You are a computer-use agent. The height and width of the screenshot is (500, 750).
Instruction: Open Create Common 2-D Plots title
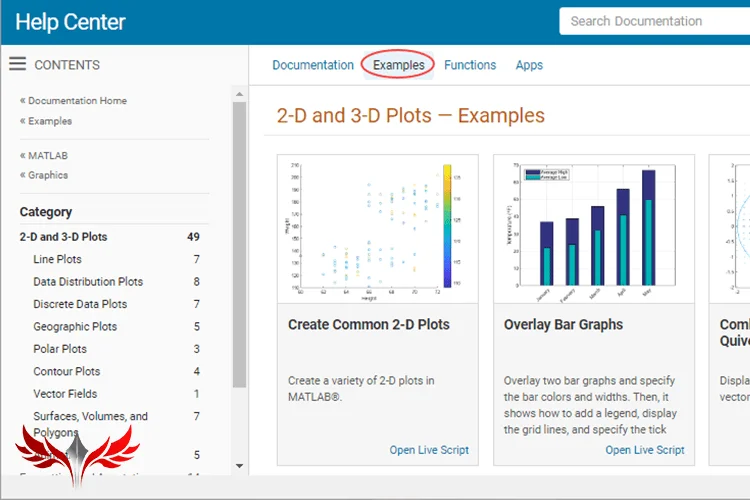click(369, 324)
